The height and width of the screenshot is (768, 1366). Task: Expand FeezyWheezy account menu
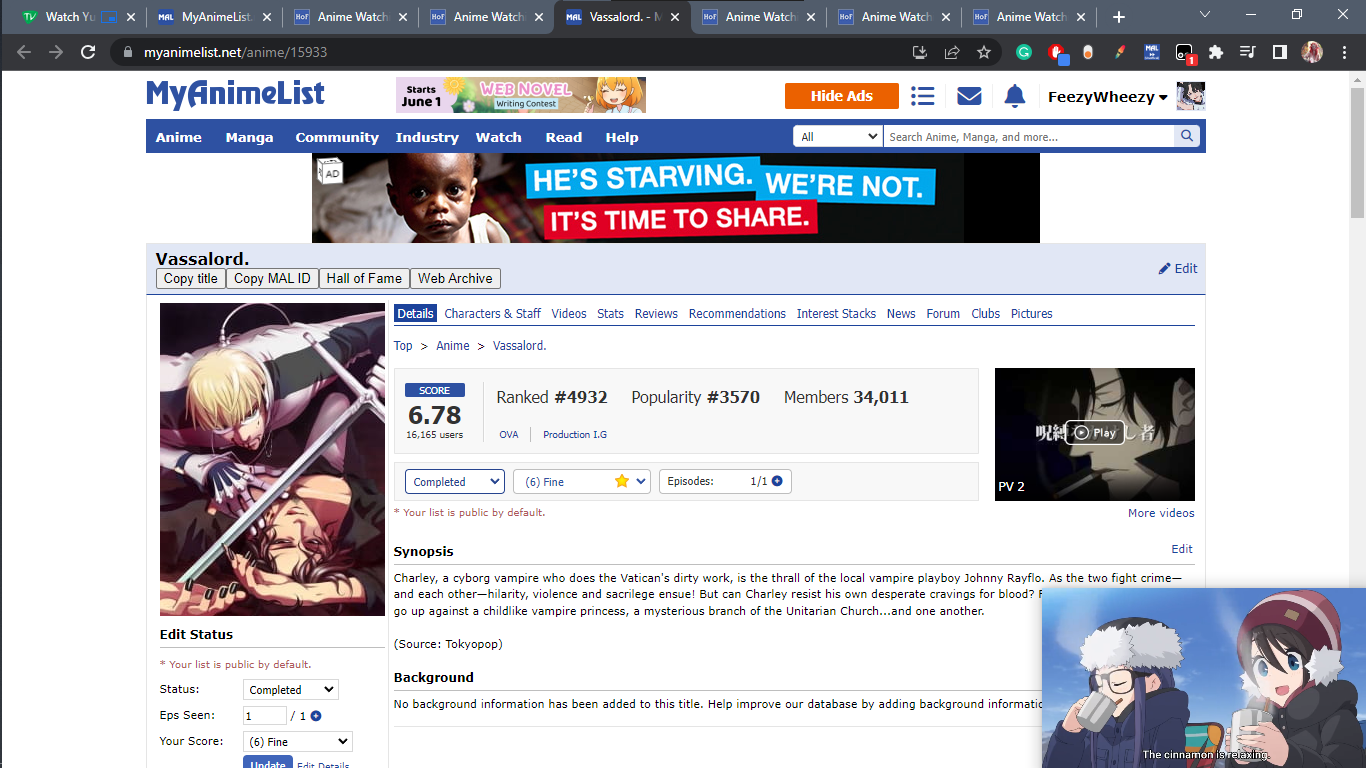[1108, 97]
